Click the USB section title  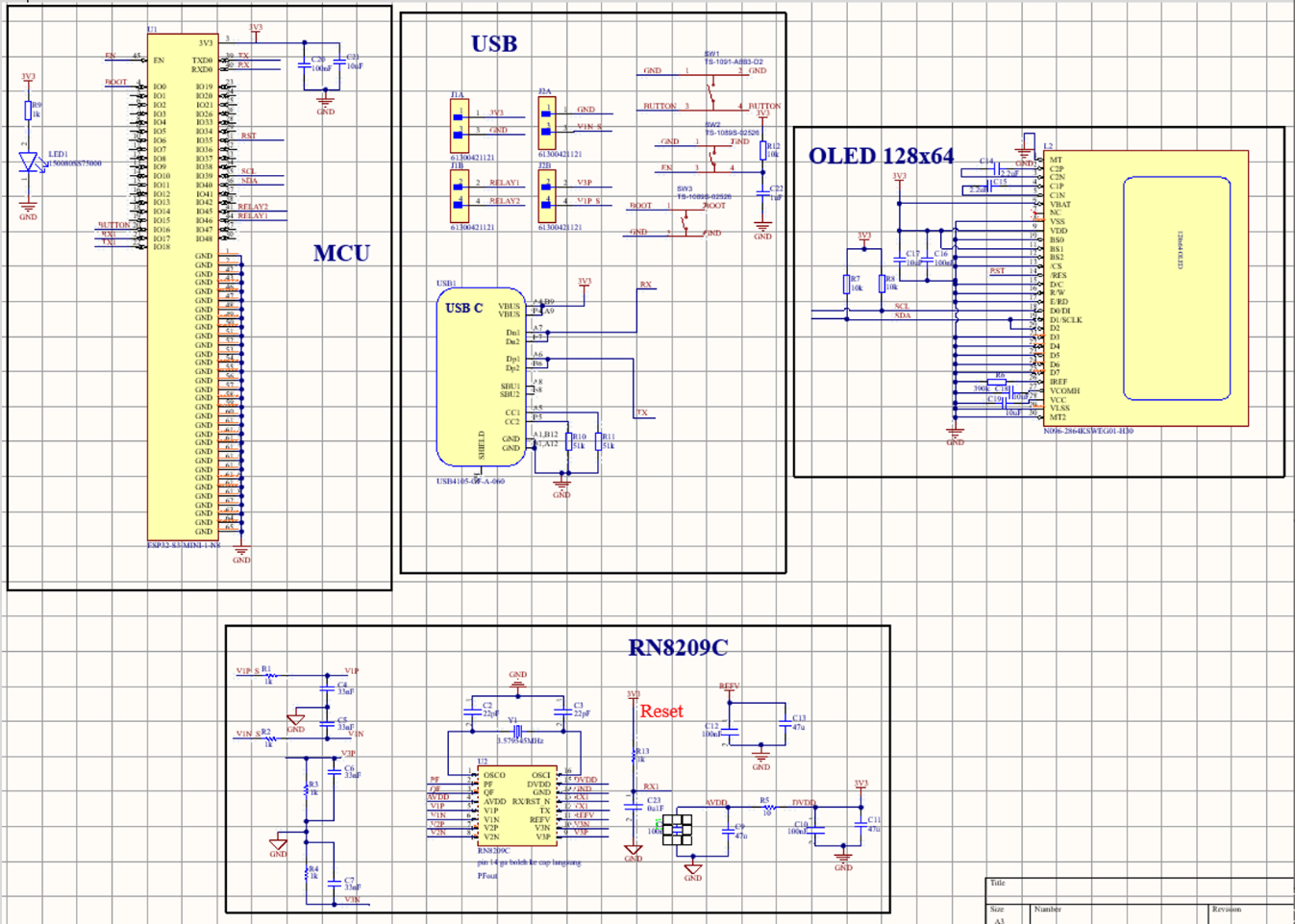pyautogui.click(x=494, y=43)
